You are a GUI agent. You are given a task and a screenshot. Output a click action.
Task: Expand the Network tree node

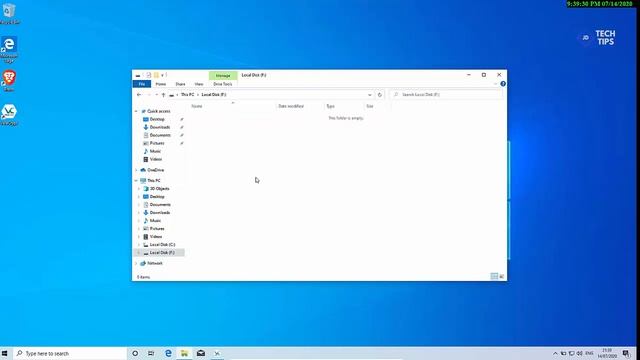(136, 264)
